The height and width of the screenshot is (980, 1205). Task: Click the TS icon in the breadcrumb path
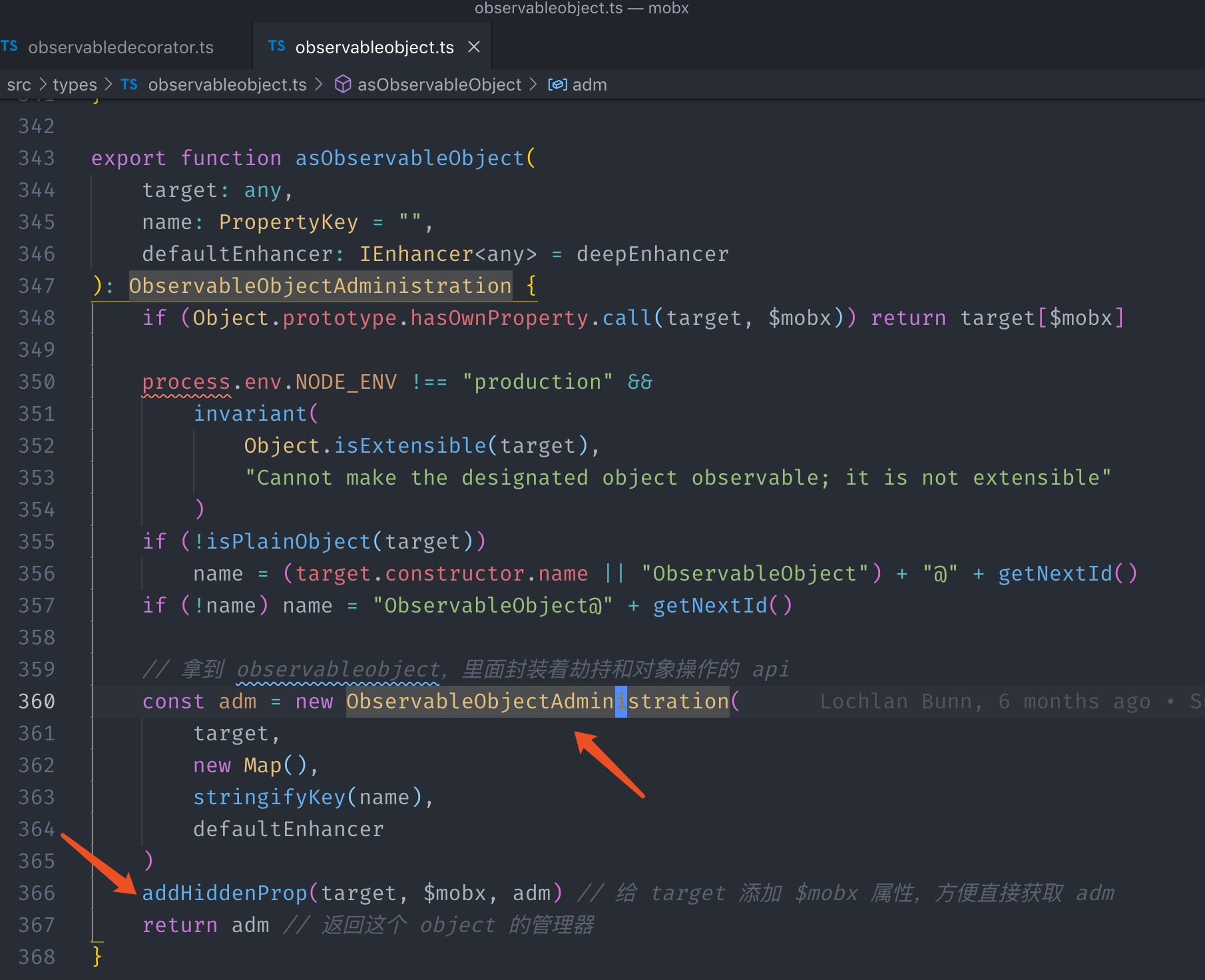129,85
